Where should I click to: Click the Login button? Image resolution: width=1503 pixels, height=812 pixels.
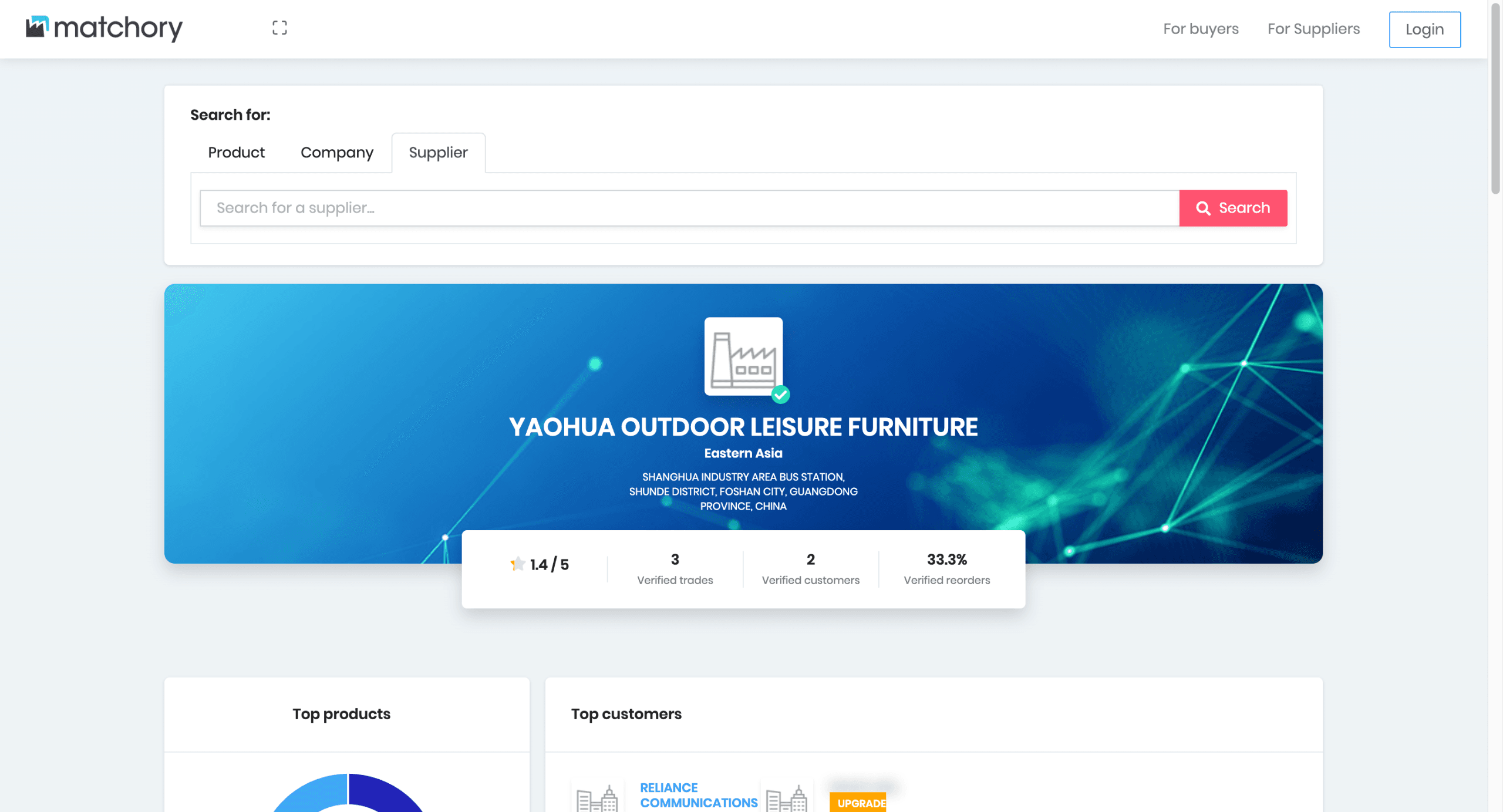pyautogui.click(x=1424, y=29)
